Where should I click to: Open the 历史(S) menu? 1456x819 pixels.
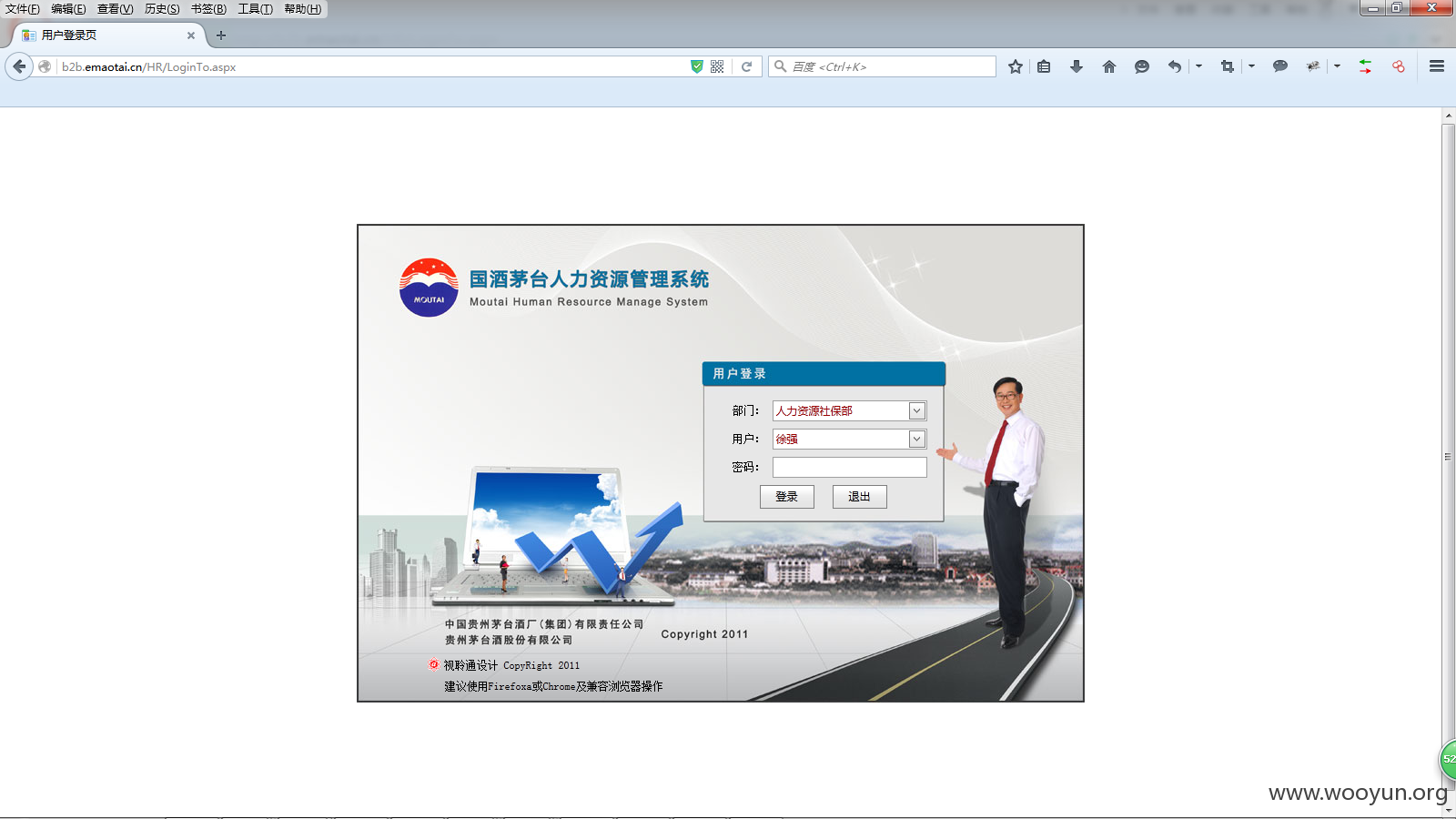click(x=162, y=9)
